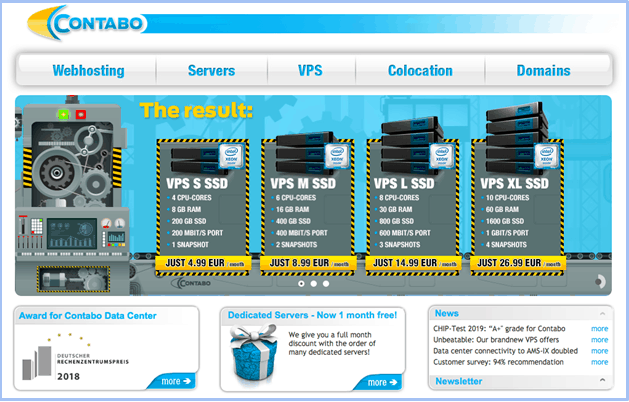Screen dimensions: 629x402
Task: Collapse the News panel
Action: tap(602, 314)
